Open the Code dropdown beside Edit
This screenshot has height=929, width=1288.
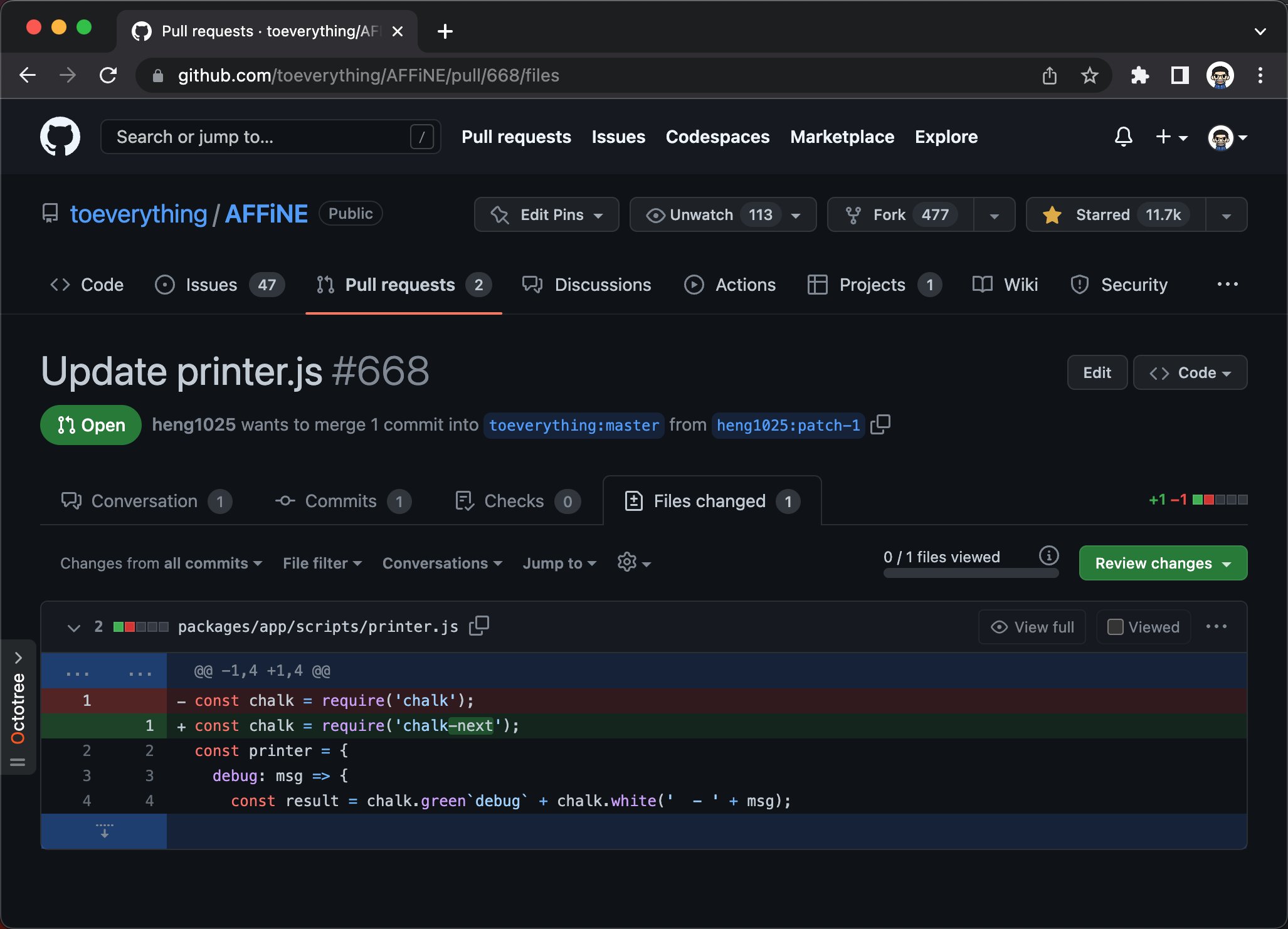pos(1190,372)
